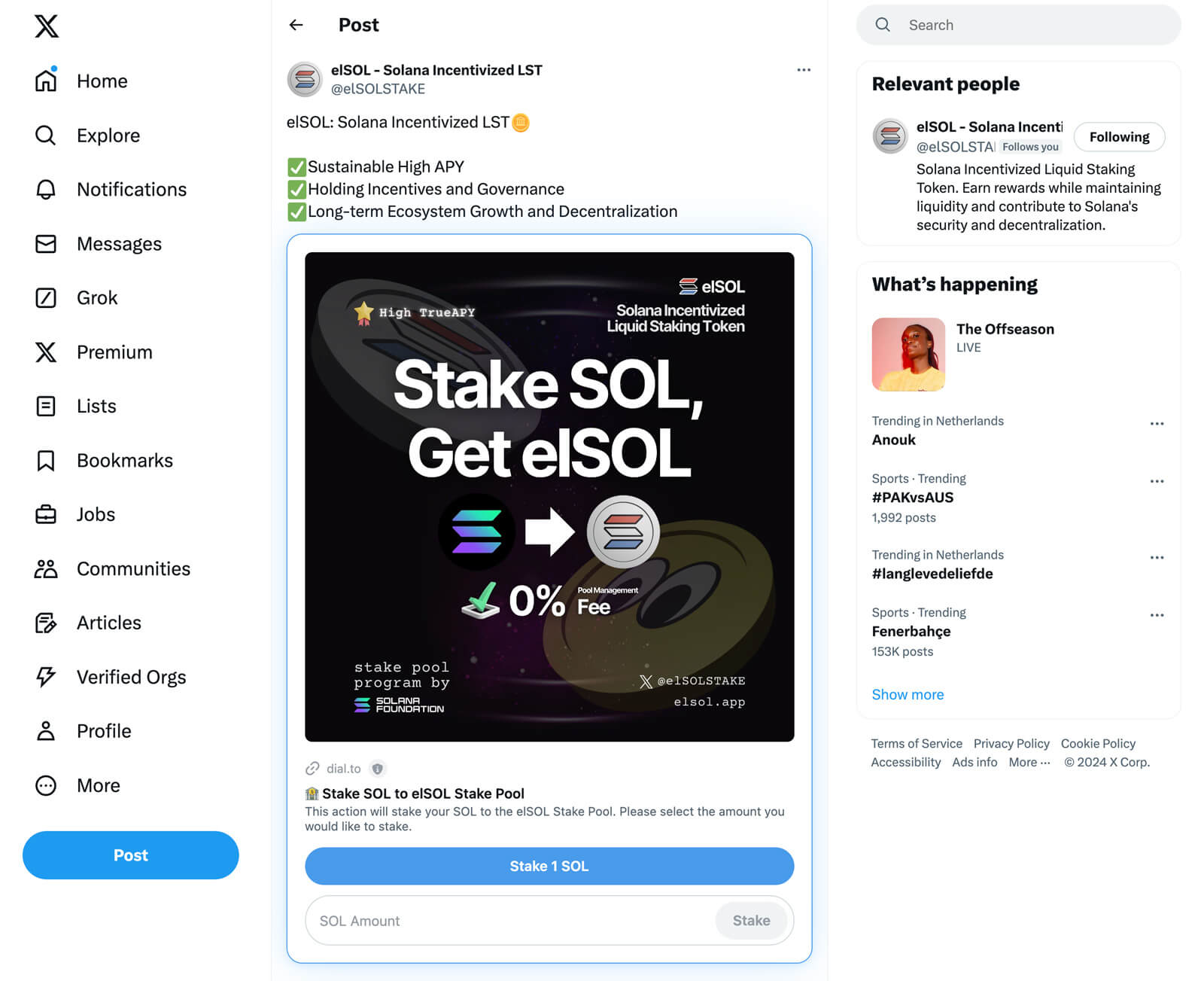Open more options for #PAKvsAUS trend
The image size is (1204, 981).
pyautogui.click(x=1157, y=481)
